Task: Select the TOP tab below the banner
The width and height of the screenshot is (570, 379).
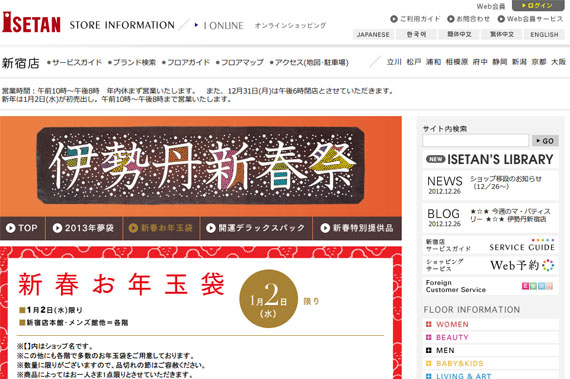Action: [23, 228]
